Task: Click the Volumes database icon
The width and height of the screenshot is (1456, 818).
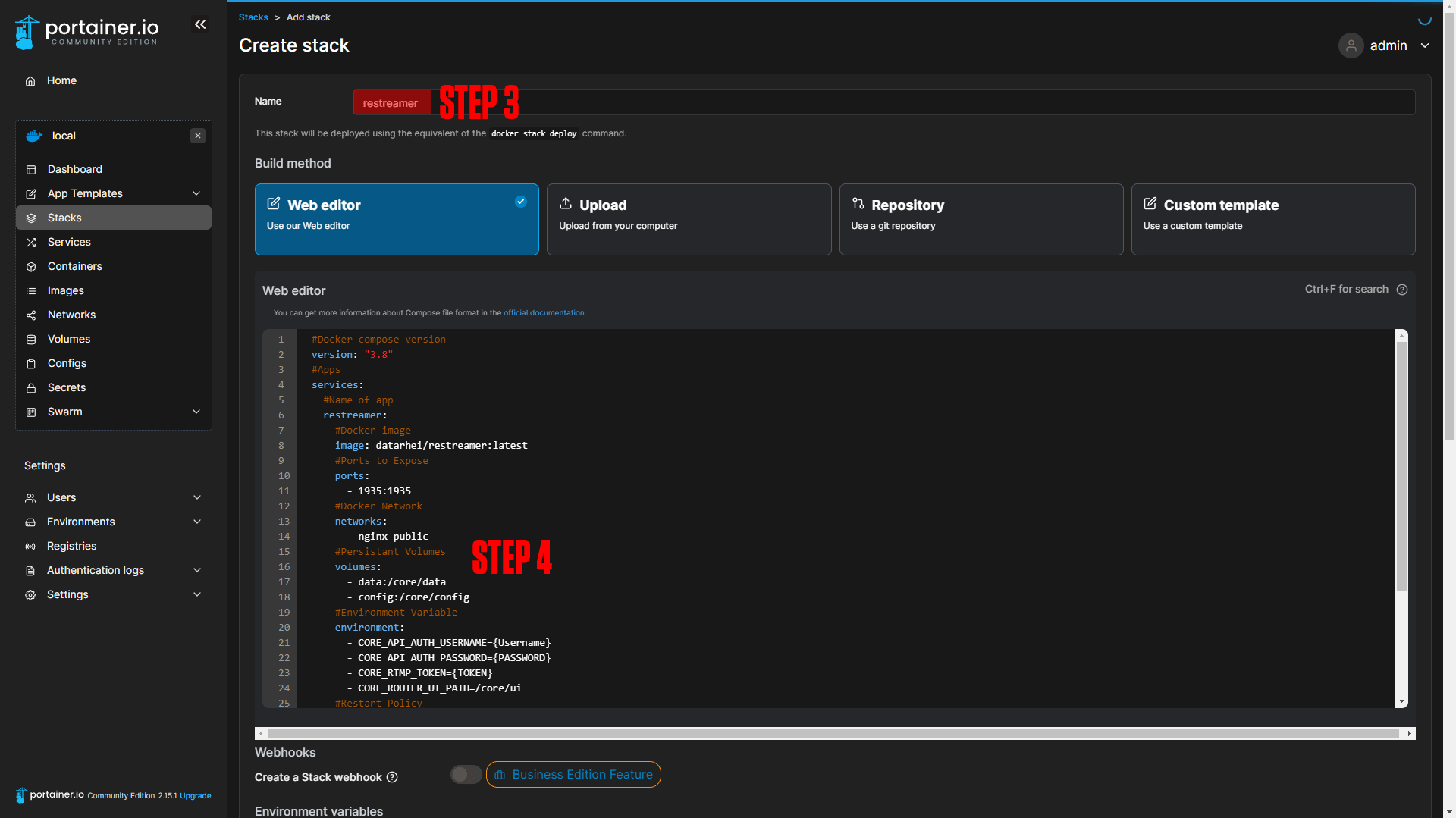Action: pyautogui.click(x=31, y=340)
